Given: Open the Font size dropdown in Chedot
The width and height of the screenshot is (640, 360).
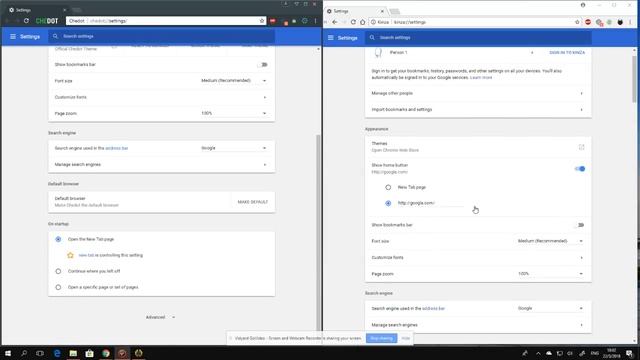Looking at the screenshot, I should click(233, 81).
